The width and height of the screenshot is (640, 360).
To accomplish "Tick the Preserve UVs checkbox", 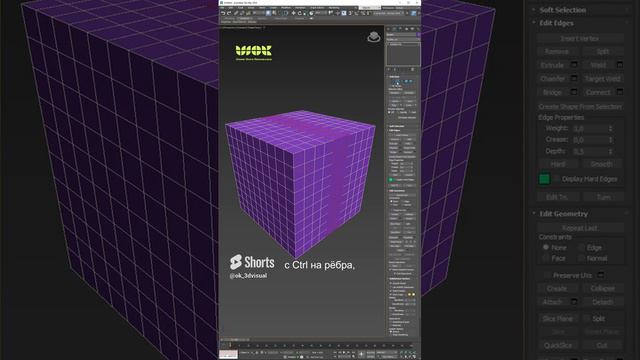I will (546, 276).
